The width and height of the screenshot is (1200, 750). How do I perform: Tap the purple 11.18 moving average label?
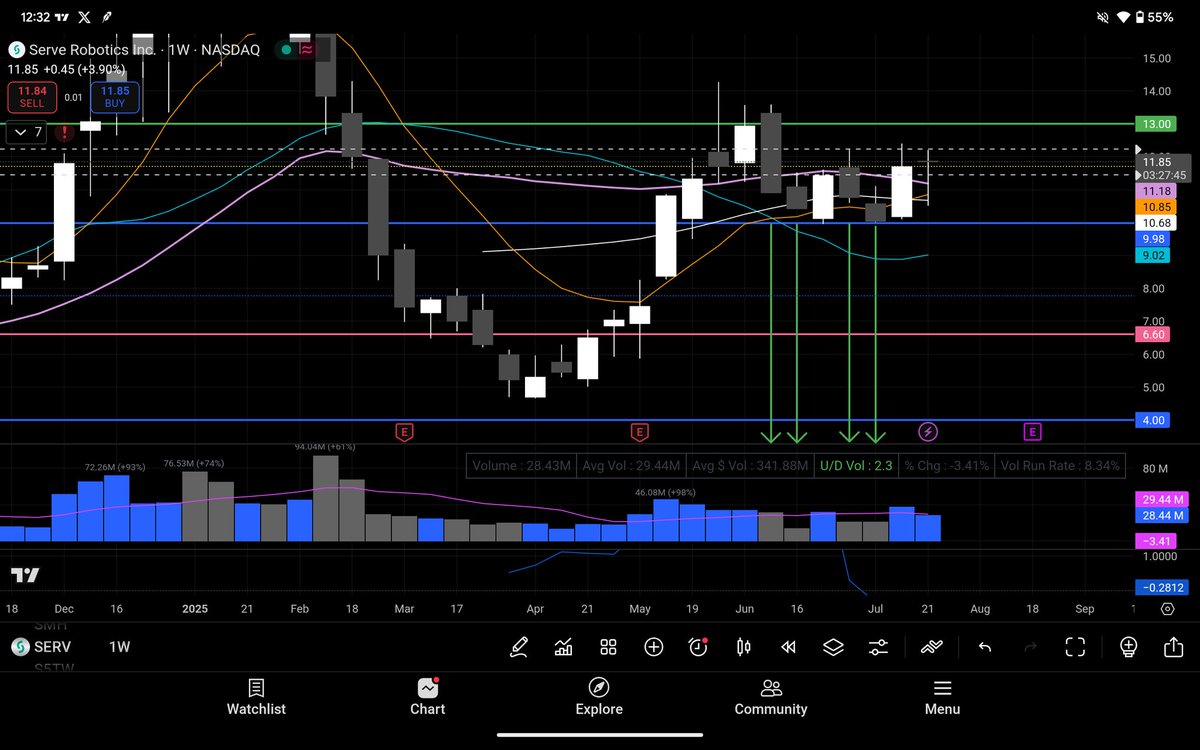point(1156,190)
